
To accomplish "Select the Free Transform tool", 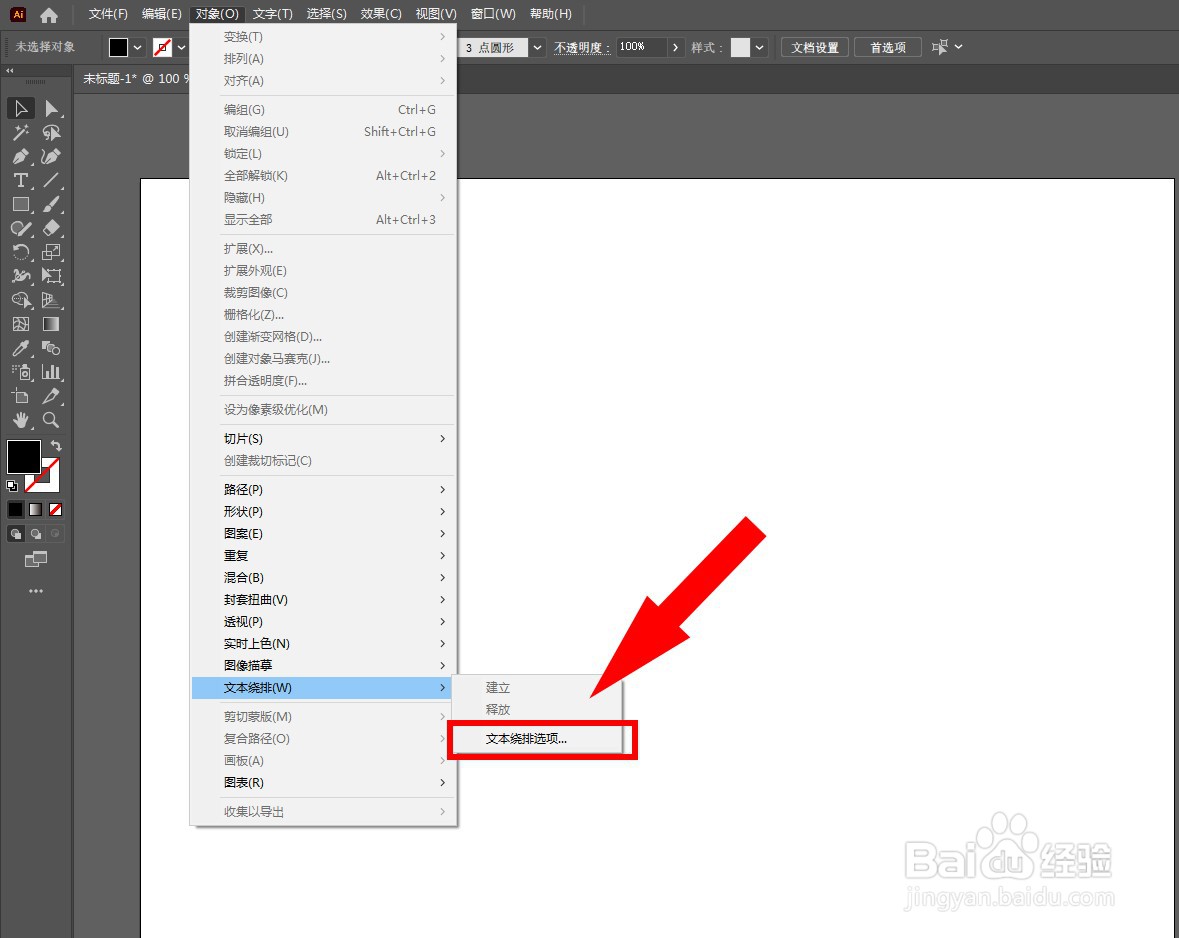I will pos(51,276).
